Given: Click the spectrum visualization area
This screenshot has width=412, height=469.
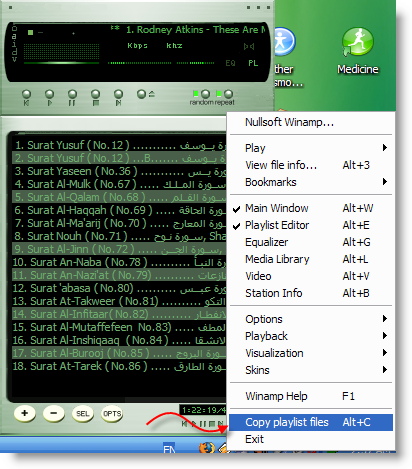Looking at the screenshot, I should (x=61, y=51).
